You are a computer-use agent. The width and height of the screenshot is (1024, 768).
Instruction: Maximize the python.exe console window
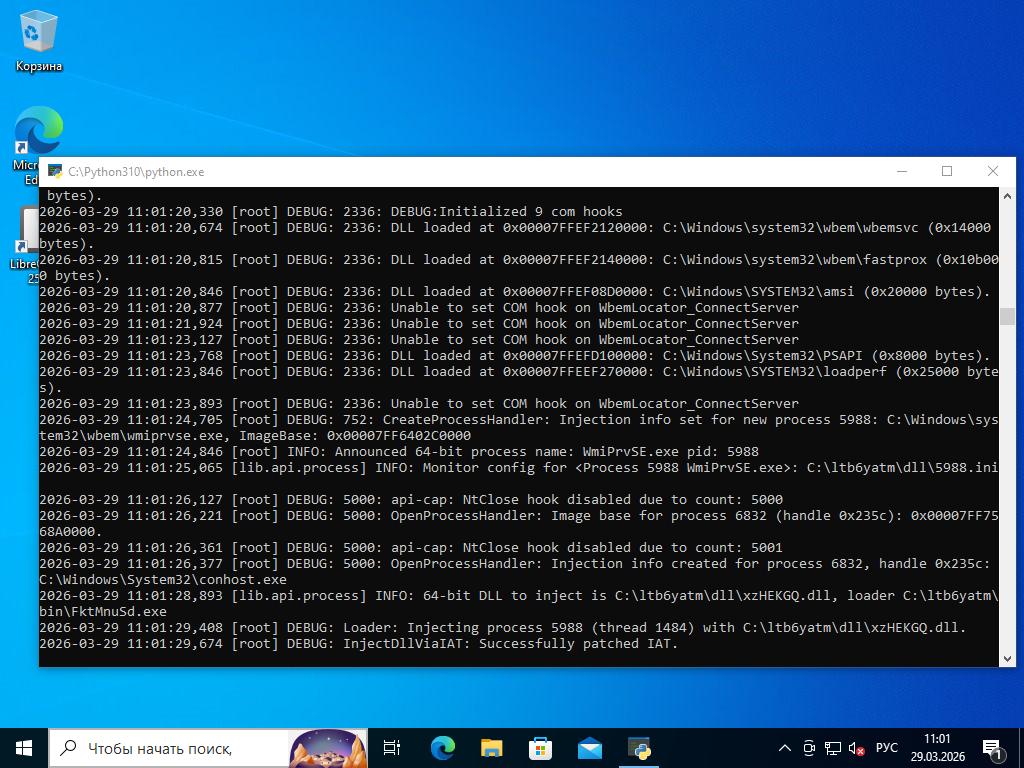[947, 171]
